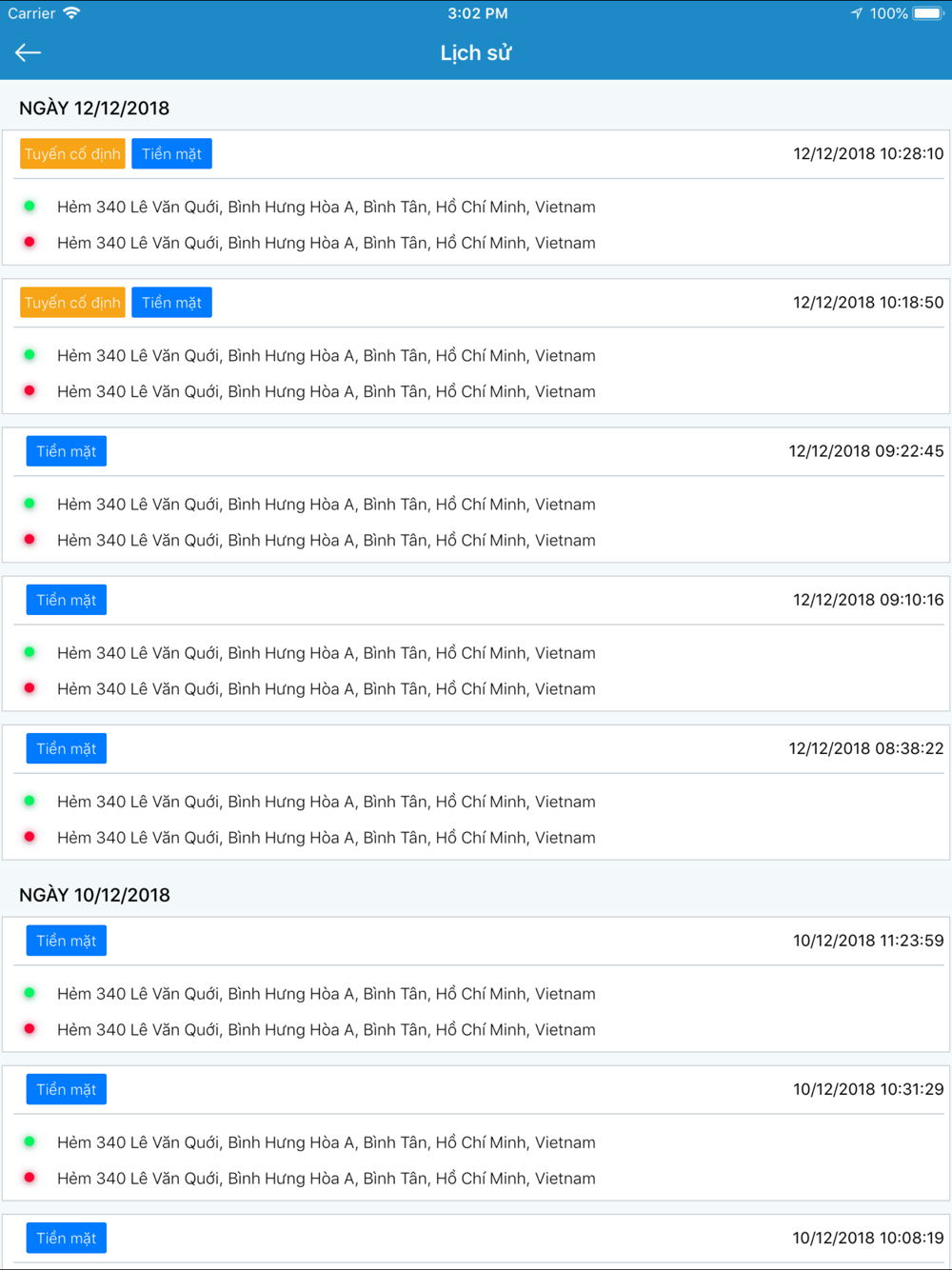Image resolution: width=952 pixels, height=1270 pixels.
Task: Select Tuyến cố định tag on 10:28:10 trip
Action: point(72,154)
